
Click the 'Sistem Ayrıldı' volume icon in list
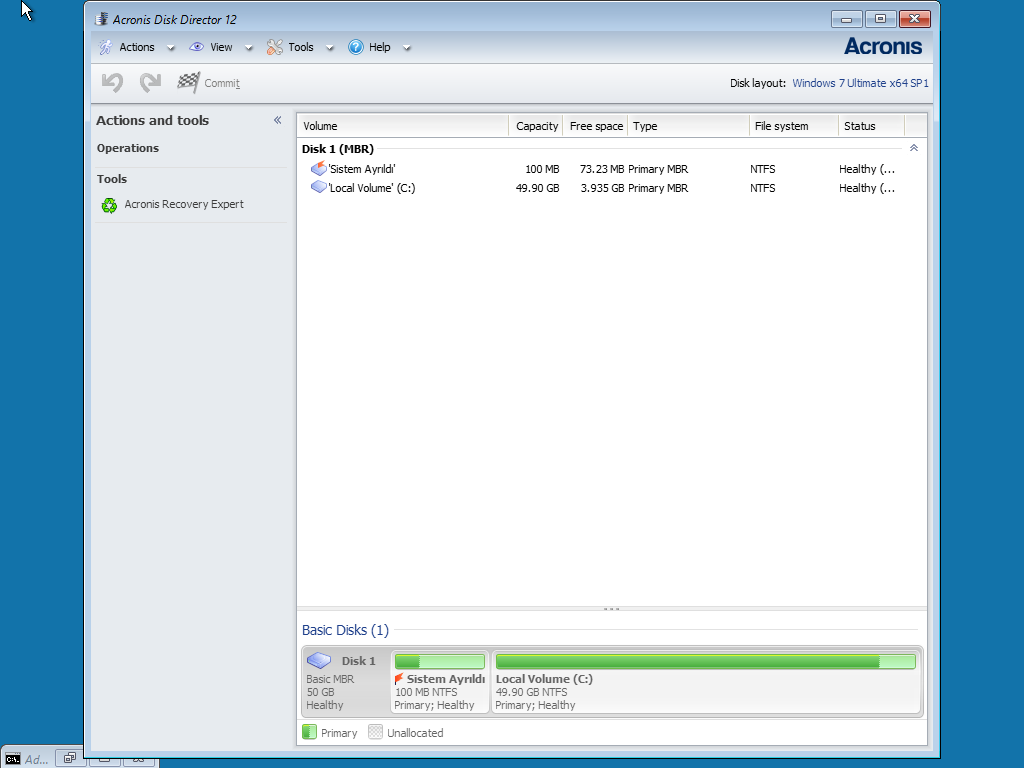(x=319, y=168)
